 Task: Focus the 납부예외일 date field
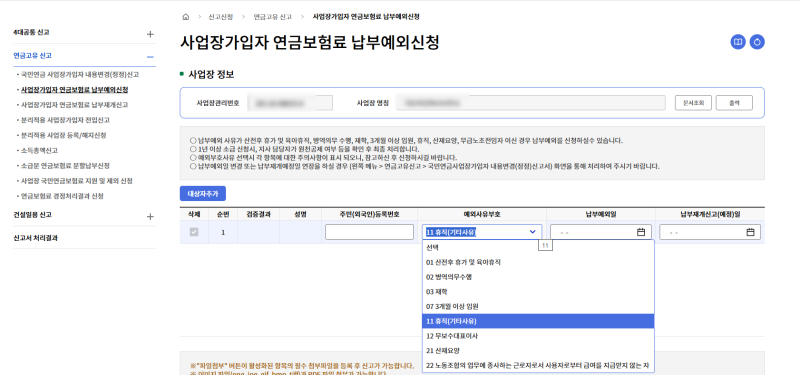coord(601,232)
